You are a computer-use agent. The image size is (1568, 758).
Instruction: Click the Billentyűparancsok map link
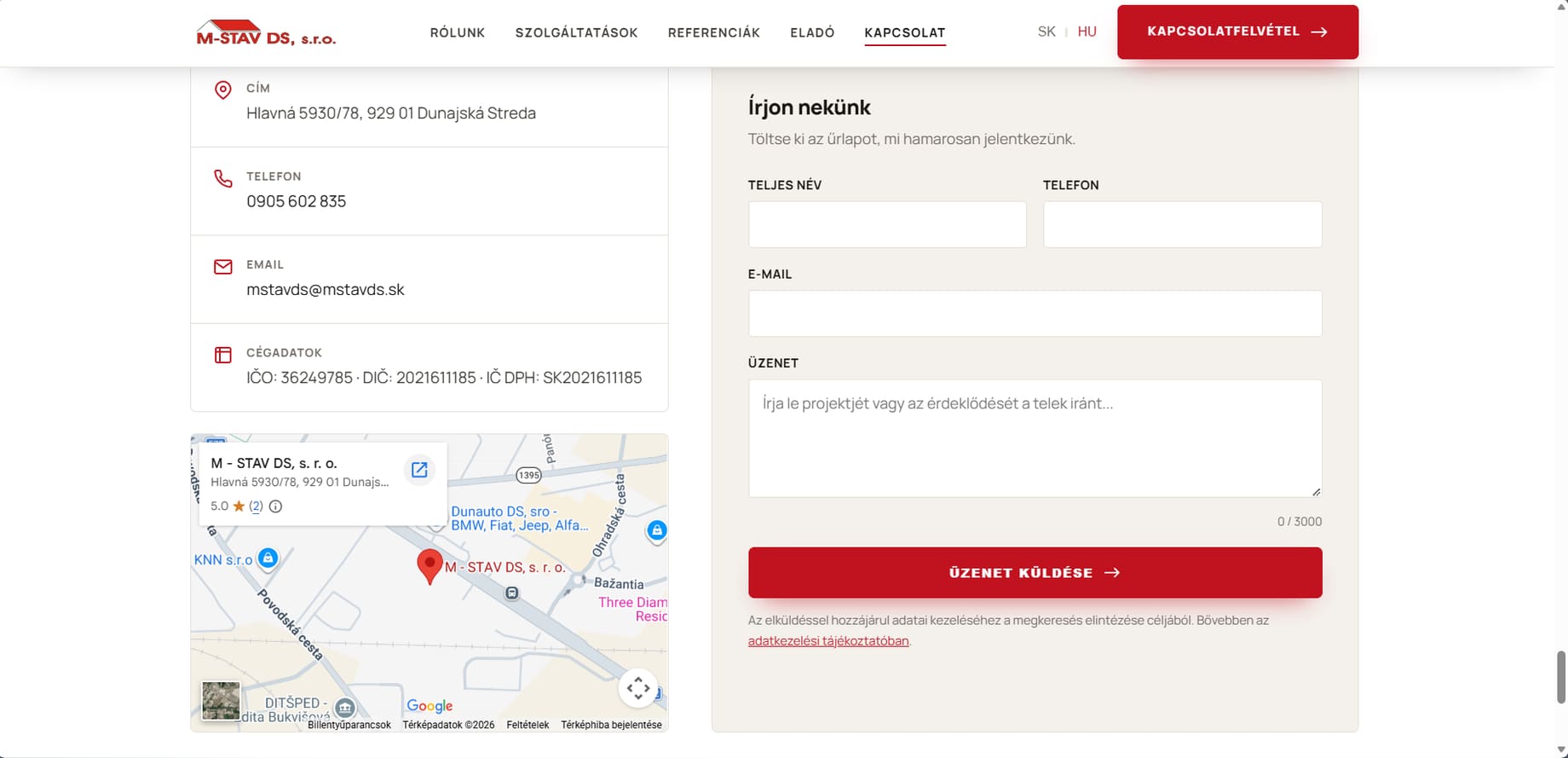[x=349, y=725]
